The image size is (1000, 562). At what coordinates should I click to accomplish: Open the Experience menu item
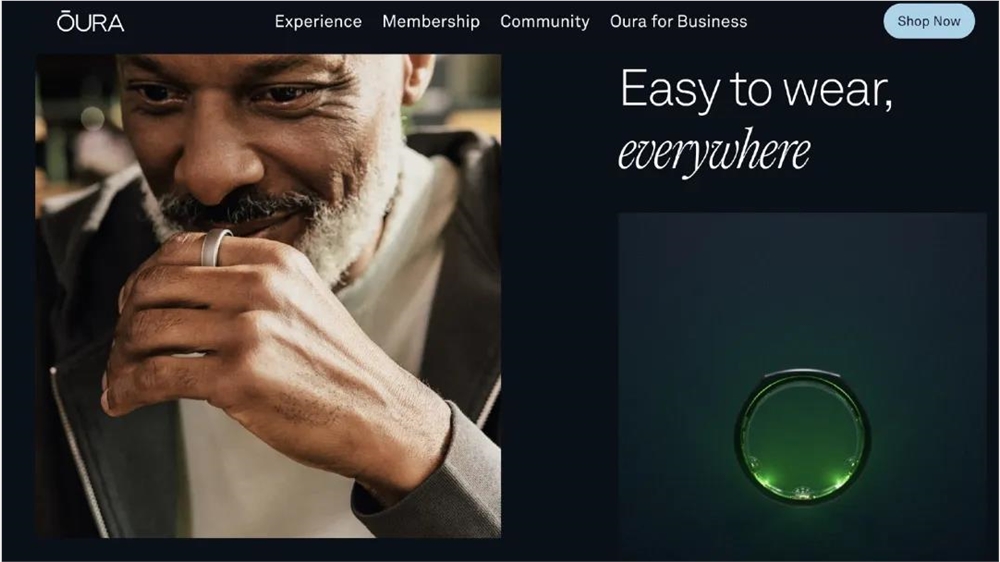[x=318, y=22]
